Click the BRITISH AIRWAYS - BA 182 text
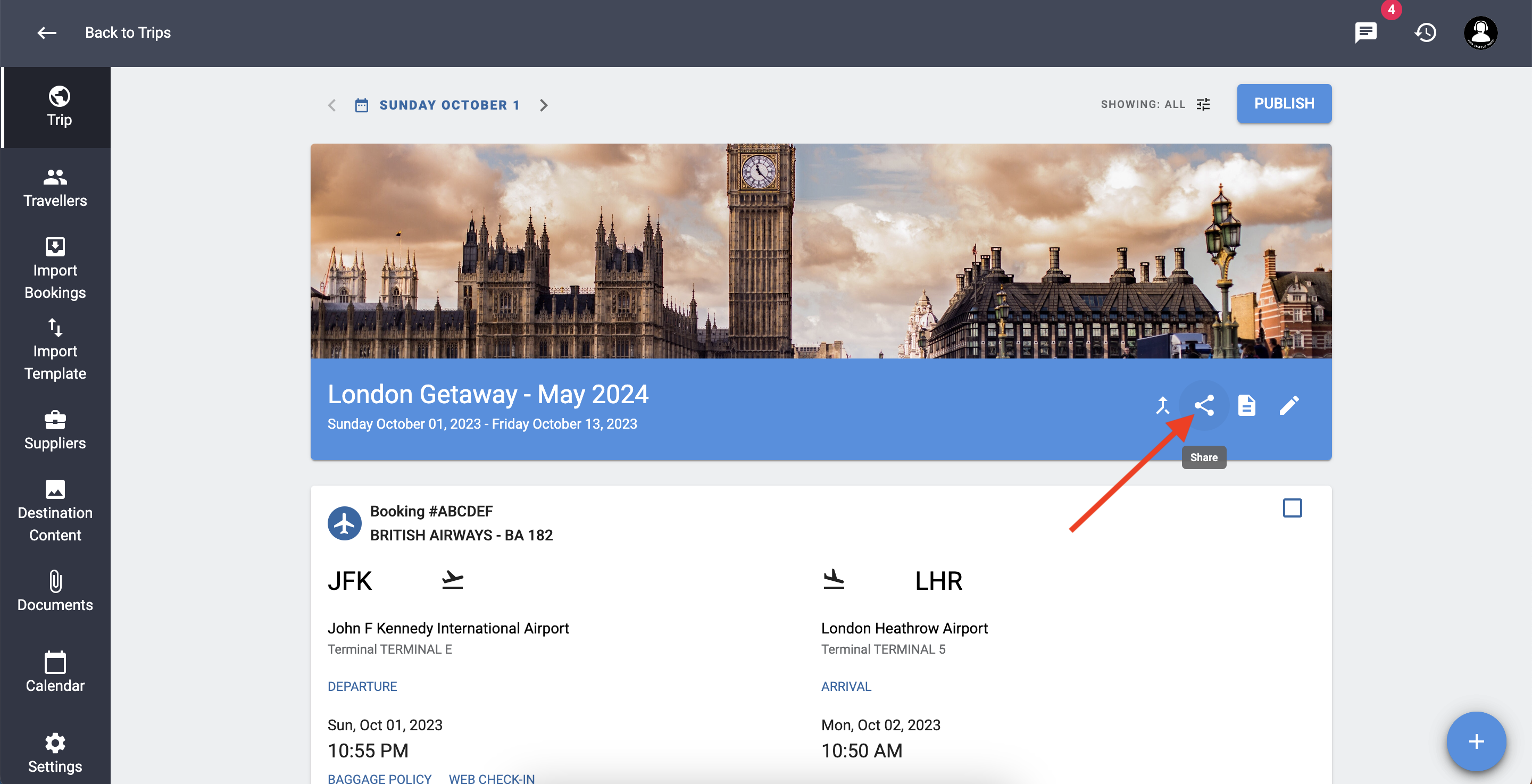Image resolution: width=1532 pixels, height=784 pixels. pos(462,536)
